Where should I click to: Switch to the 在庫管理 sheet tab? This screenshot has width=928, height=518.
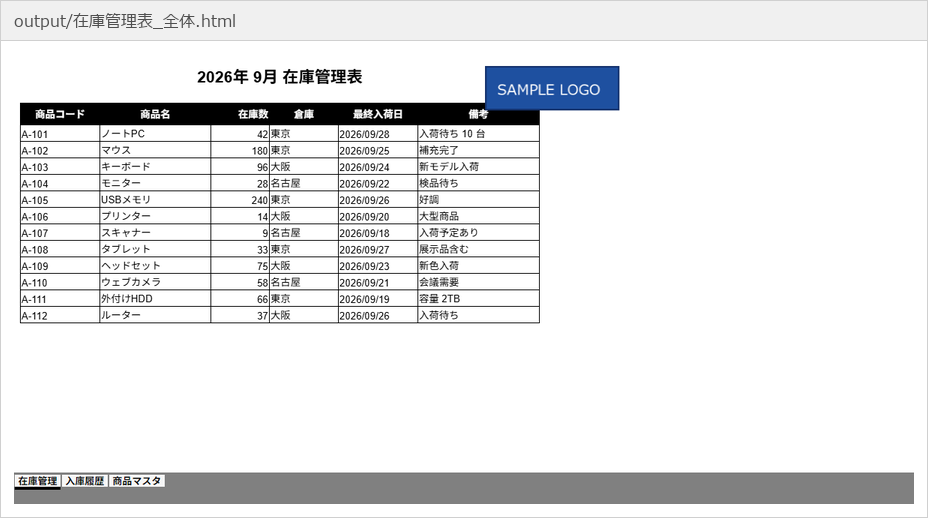37,481
